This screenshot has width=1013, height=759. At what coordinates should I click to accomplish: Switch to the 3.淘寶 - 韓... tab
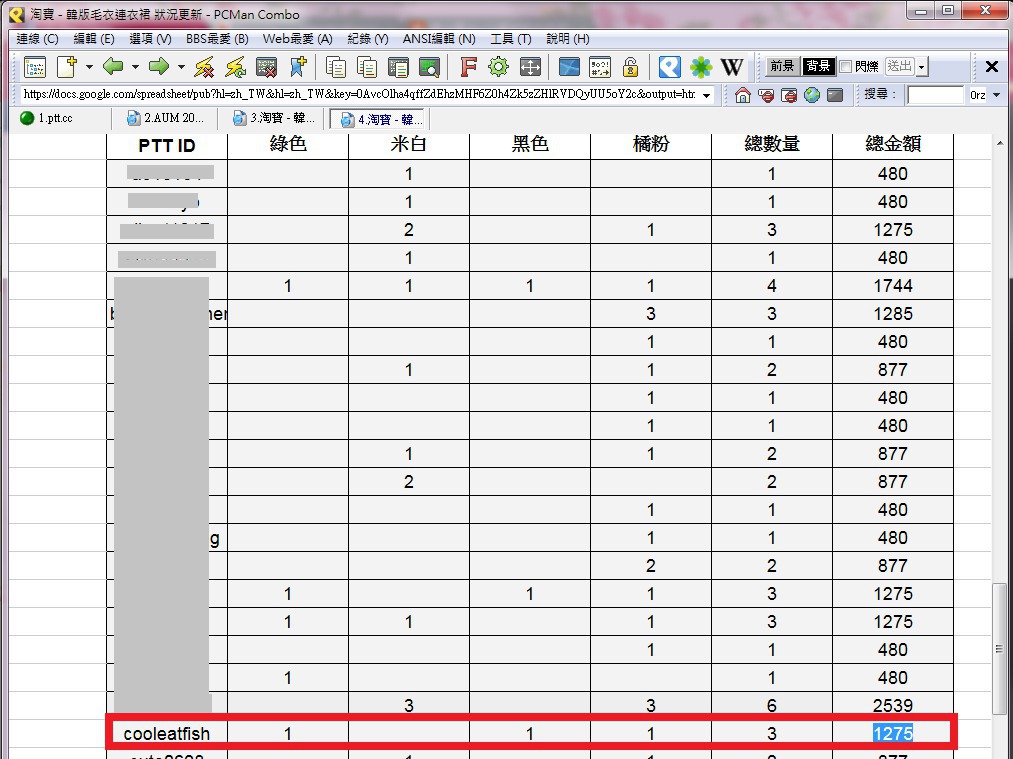(x=274, y=118)
